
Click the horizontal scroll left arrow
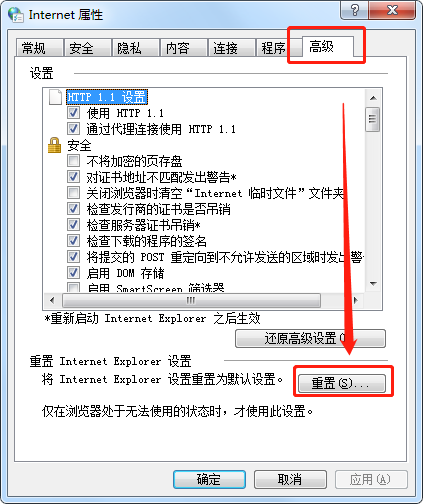click(x=52, y=300)
